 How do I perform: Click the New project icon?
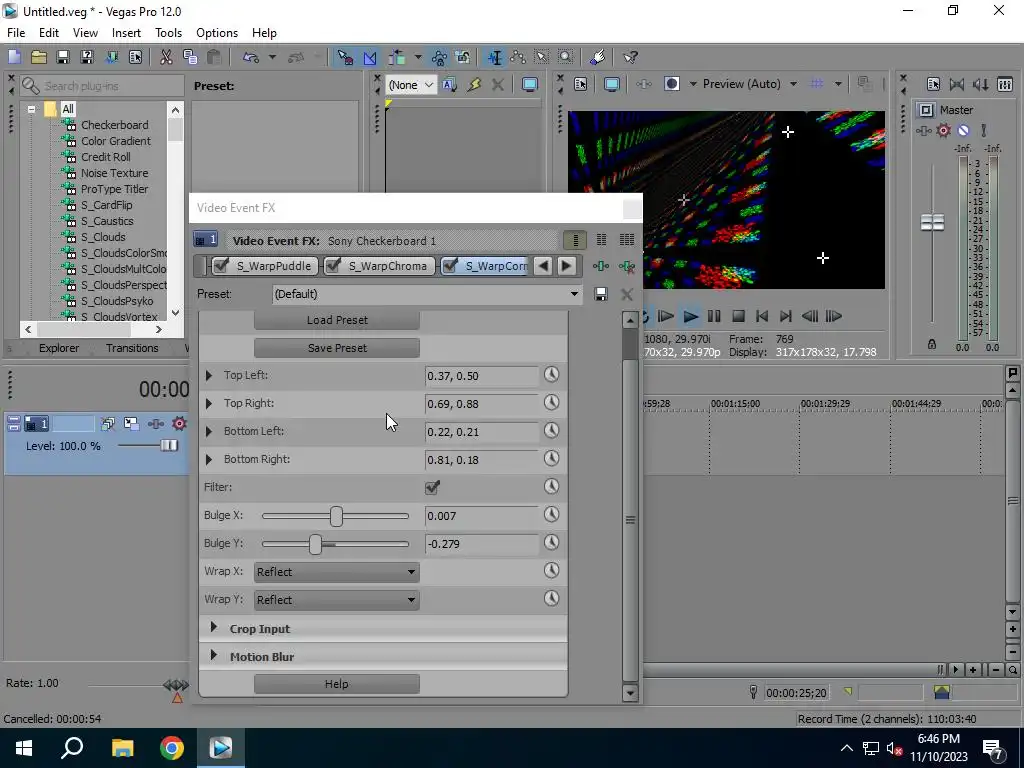pos(14,57)
